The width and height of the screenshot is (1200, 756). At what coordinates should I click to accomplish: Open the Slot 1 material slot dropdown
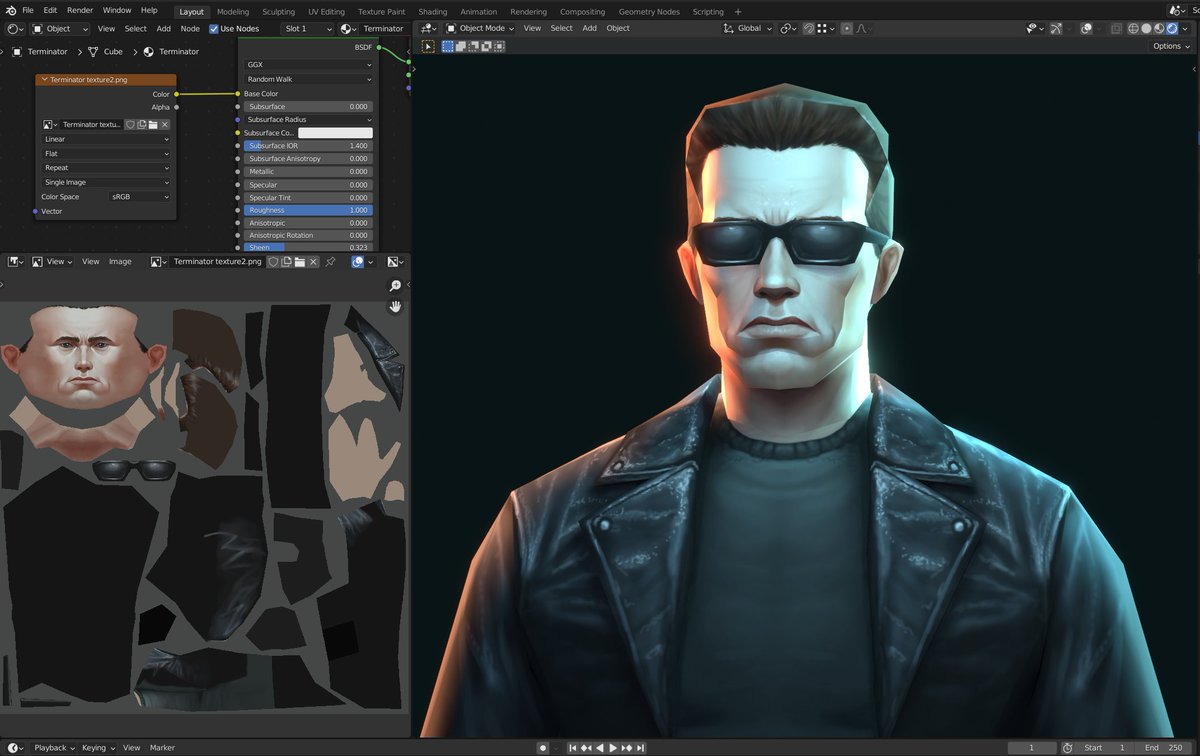point(308,29)
